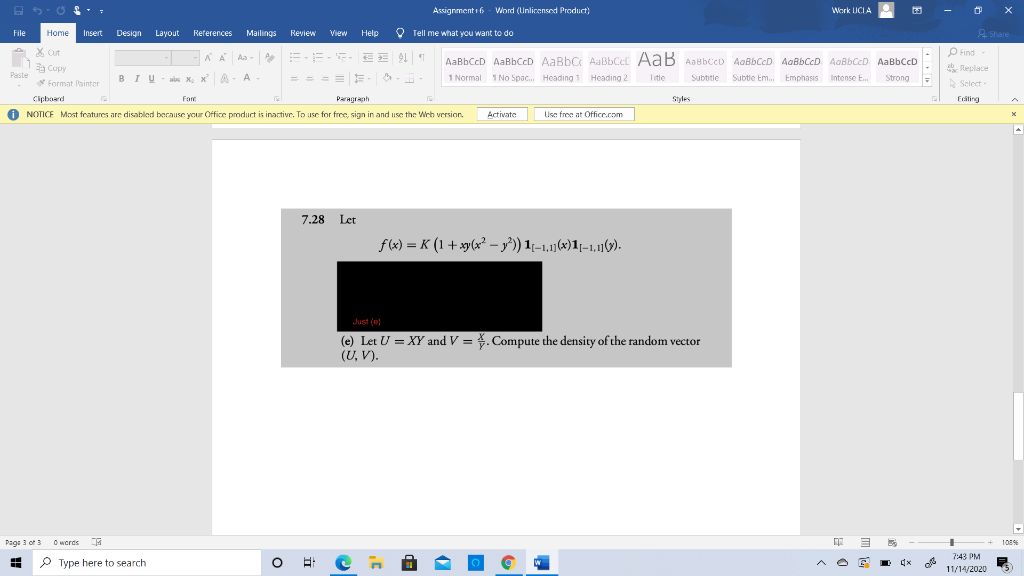Open the font size dropdown

(x=195, y=57)
